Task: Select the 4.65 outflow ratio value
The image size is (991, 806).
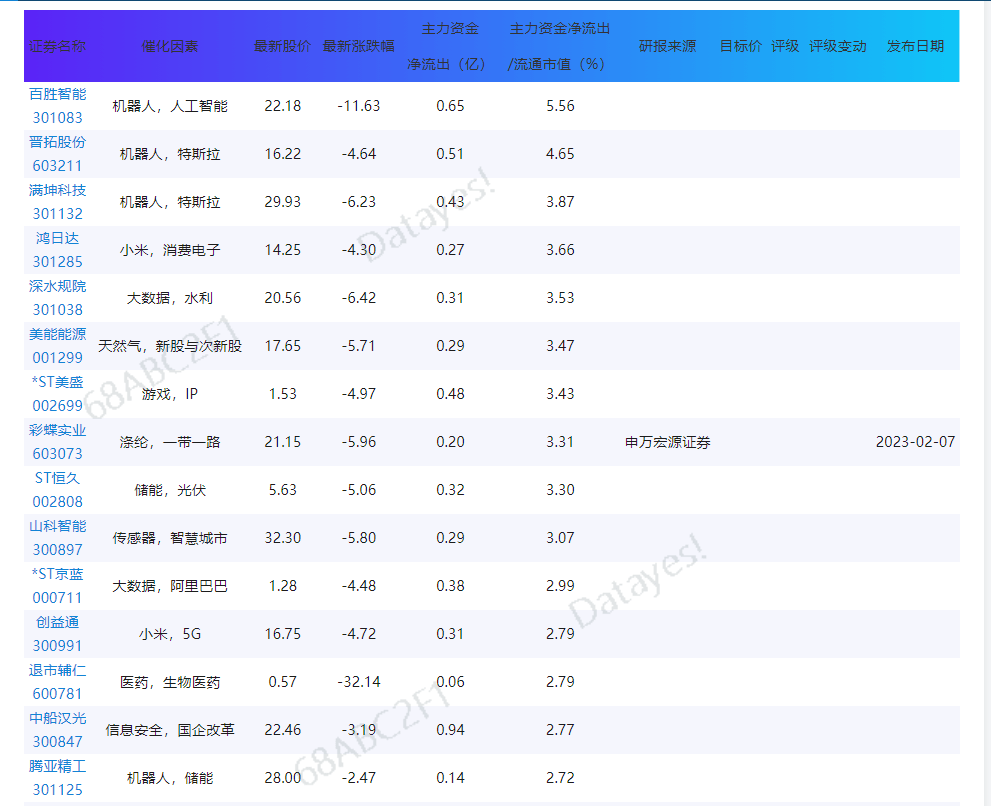Action: (x=560, y=154)
